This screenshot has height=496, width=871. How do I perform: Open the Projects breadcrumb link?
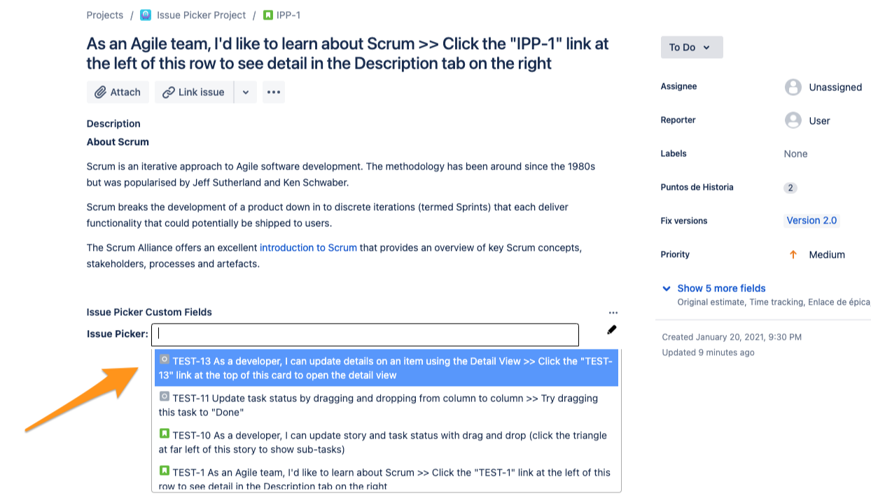[x=105, y=15]
